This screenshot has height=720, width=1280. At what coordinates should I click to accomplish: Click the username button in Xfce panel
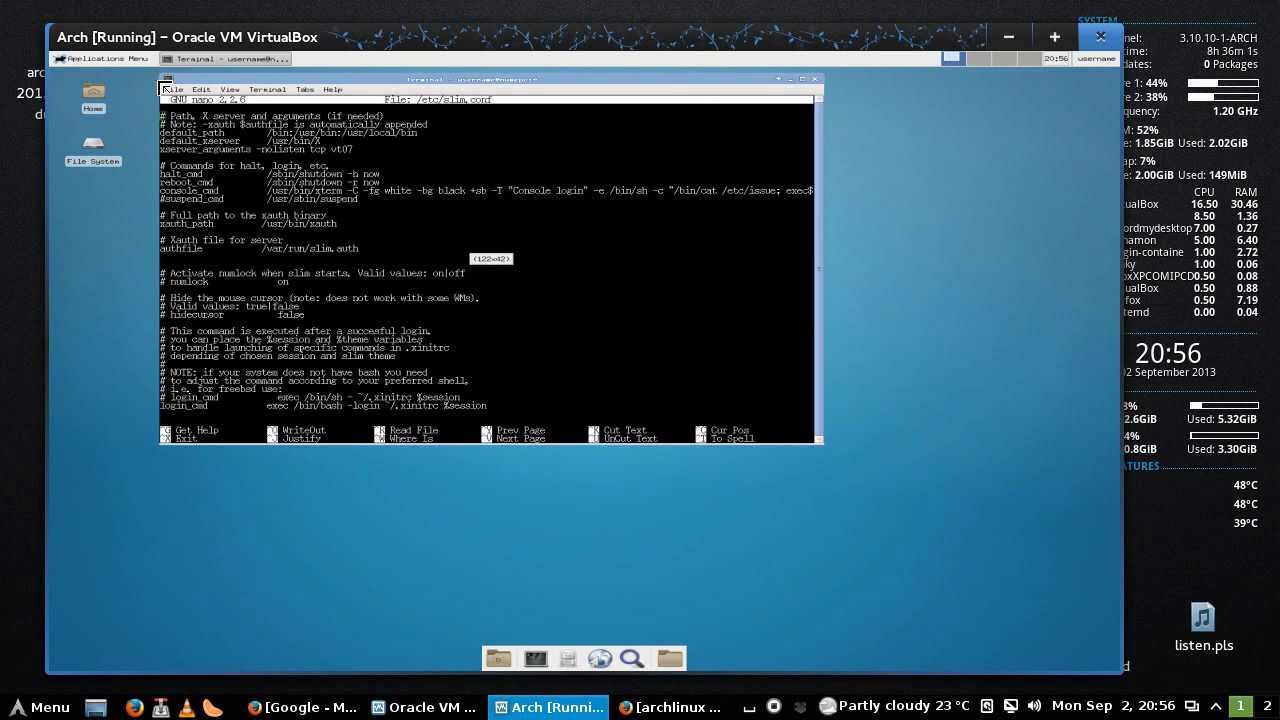pos(1096,59)
